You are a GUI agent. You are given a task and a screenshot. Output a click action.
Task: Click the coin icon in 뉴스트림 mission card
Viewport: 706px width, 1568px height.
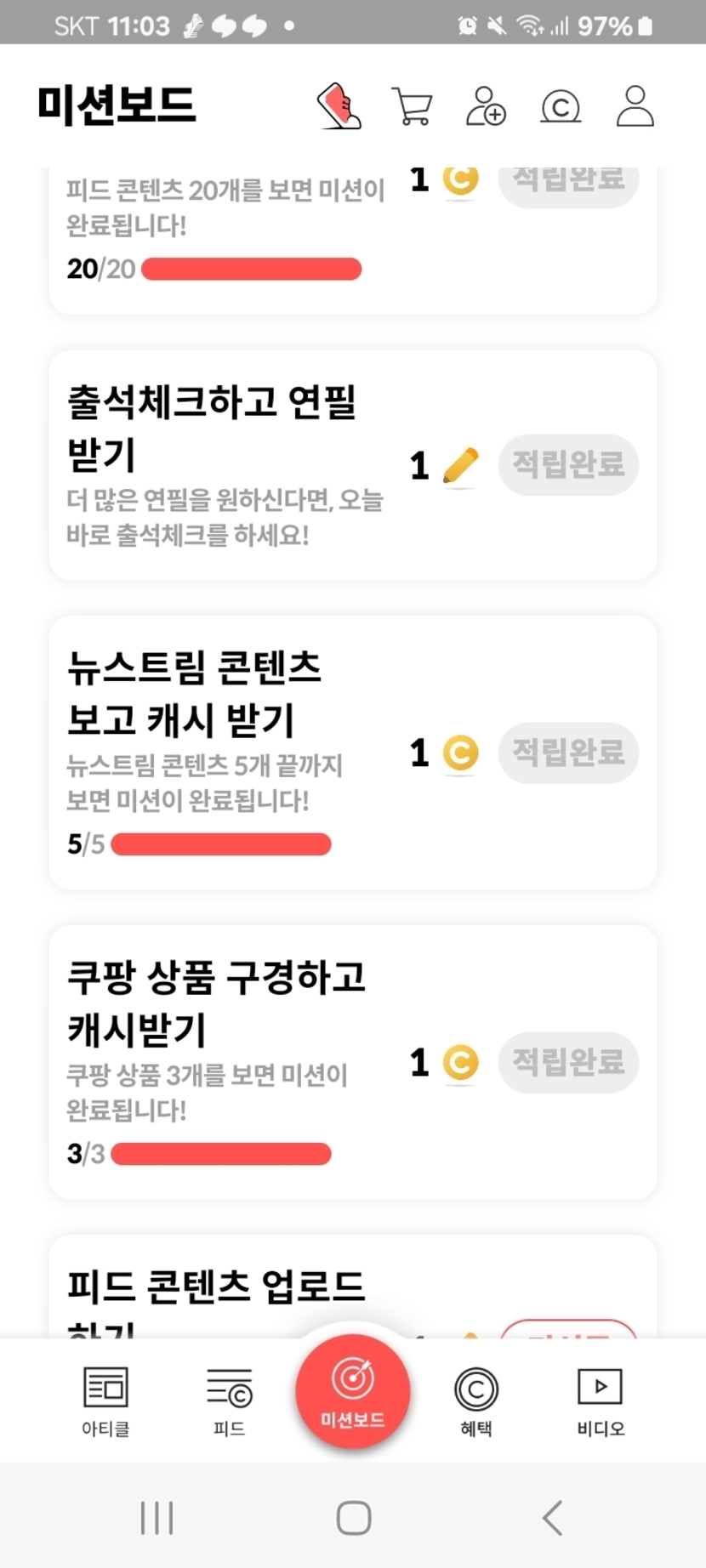[461, 753]
